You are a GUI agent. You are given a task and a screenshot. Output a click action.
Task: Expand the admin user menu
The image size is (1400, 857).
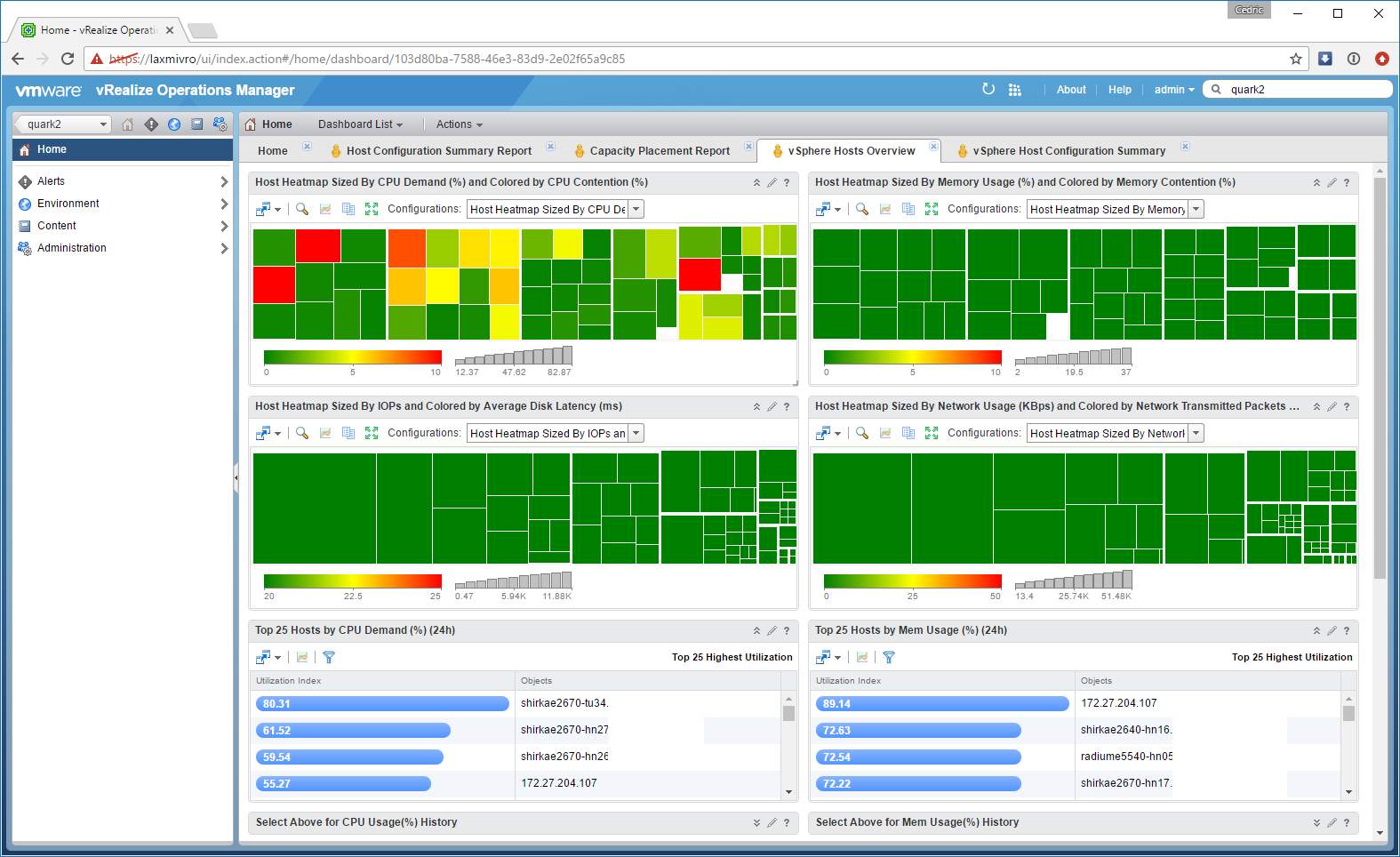(1173, 90)
